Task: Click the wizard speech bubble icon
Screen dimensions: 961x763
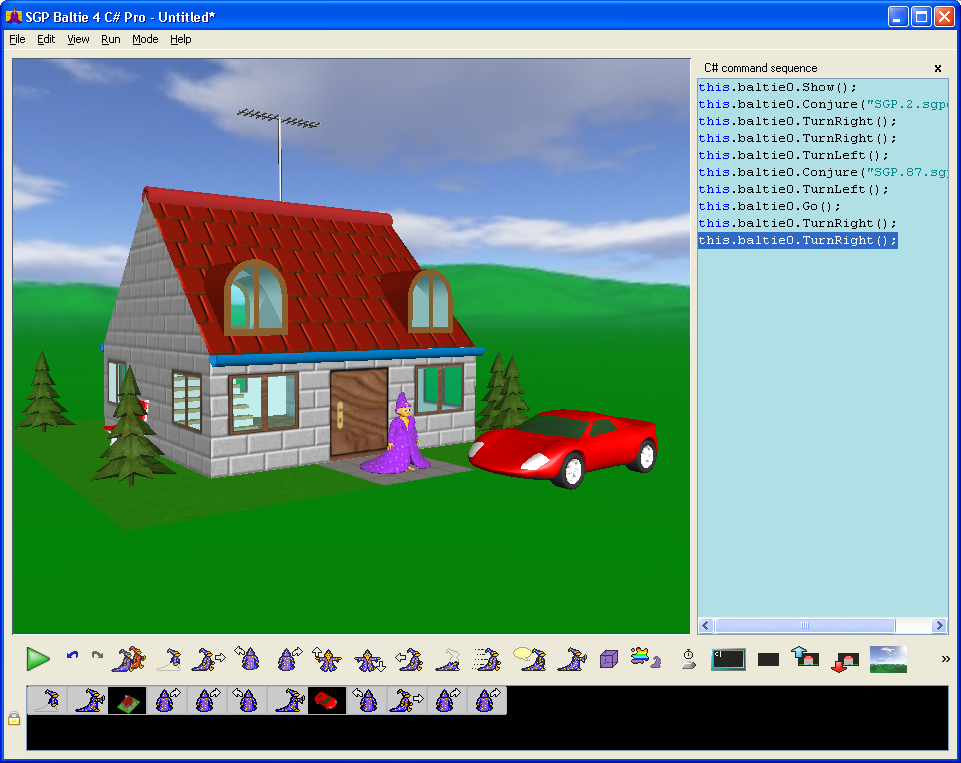Action: point(530,658)
